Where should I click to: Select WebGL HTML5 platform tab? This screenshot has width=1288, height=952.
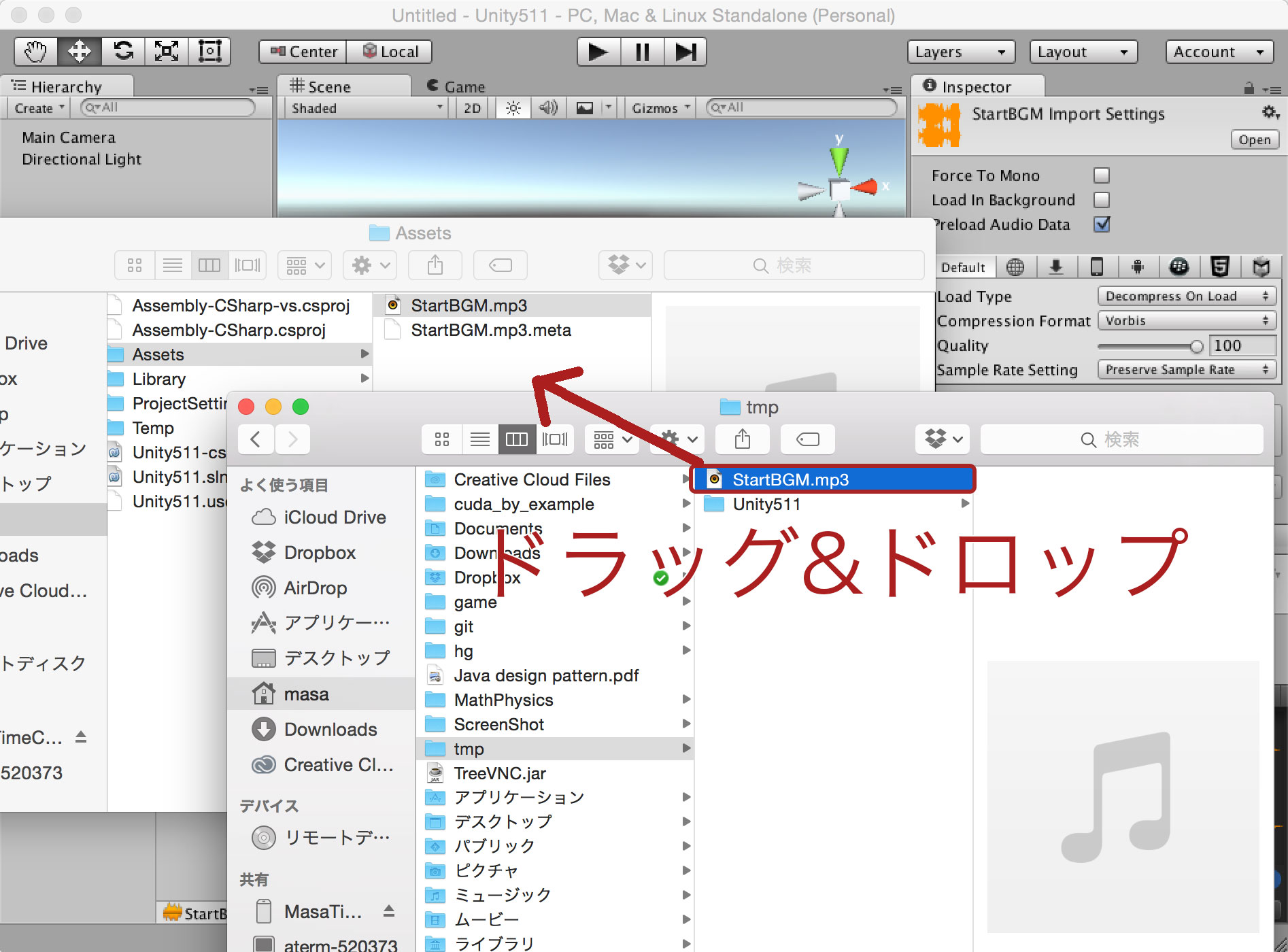[1220, 267]
